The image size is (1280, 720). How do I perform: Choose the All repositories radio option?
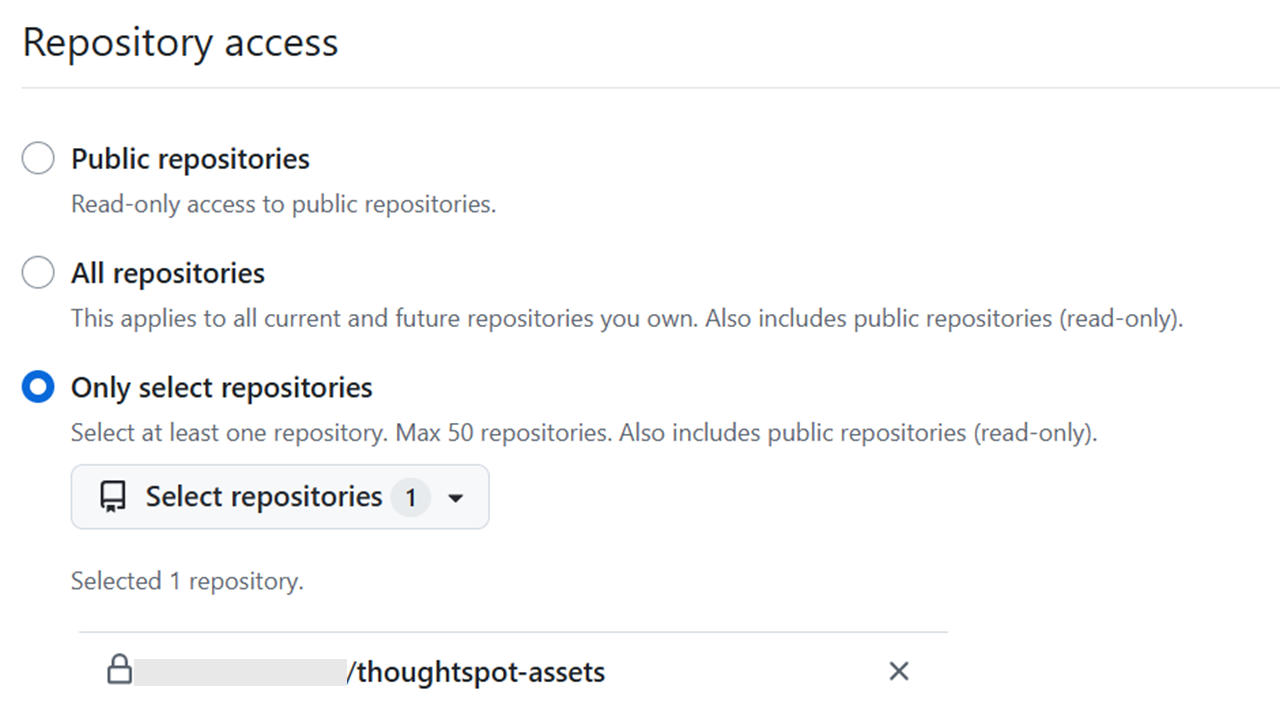(38, 272)
